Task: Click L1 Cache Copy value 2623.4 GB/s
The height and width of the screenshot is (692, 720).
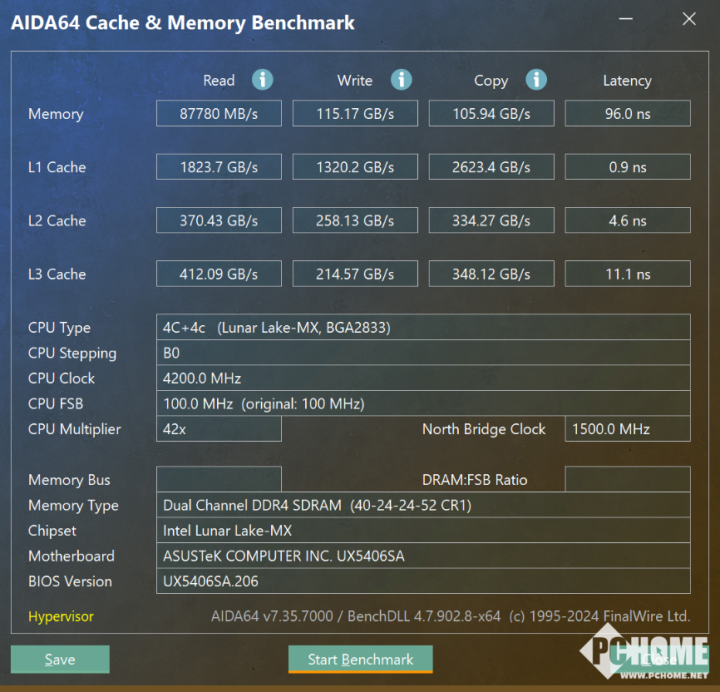Action: (x=491, y=167)
